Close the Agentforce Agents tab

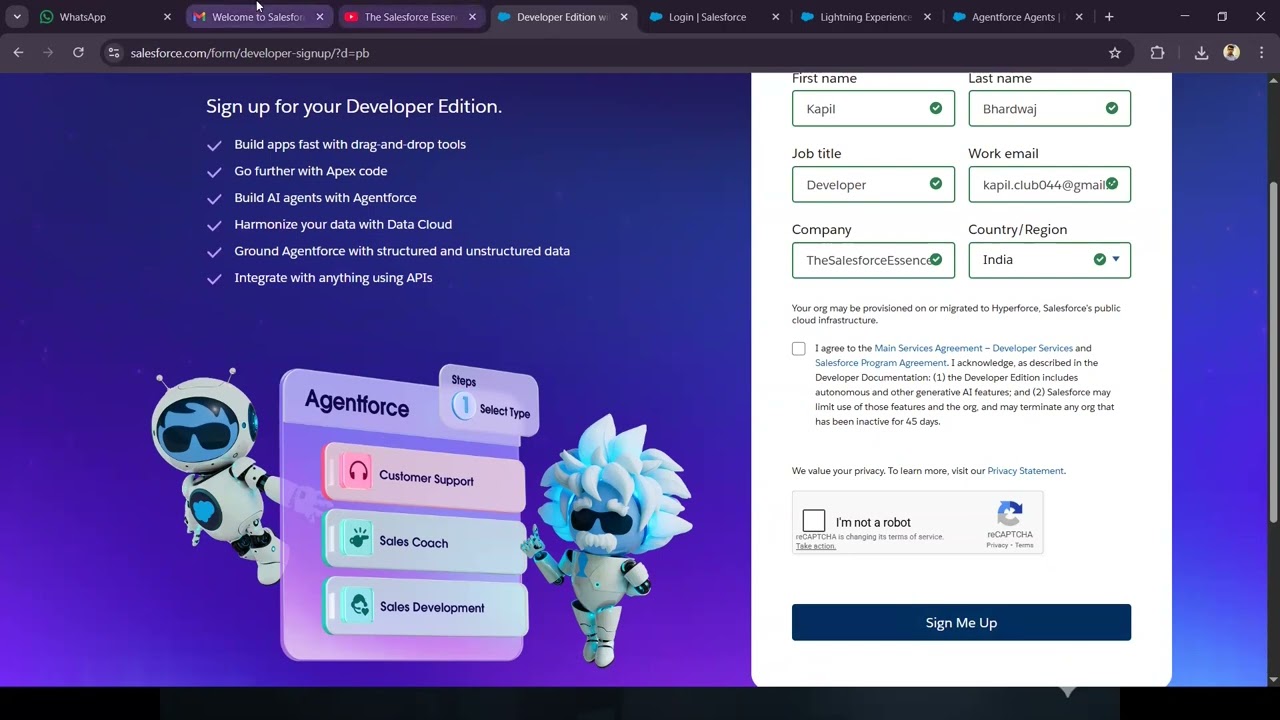pyautogui.click(x=1079, y=17)
